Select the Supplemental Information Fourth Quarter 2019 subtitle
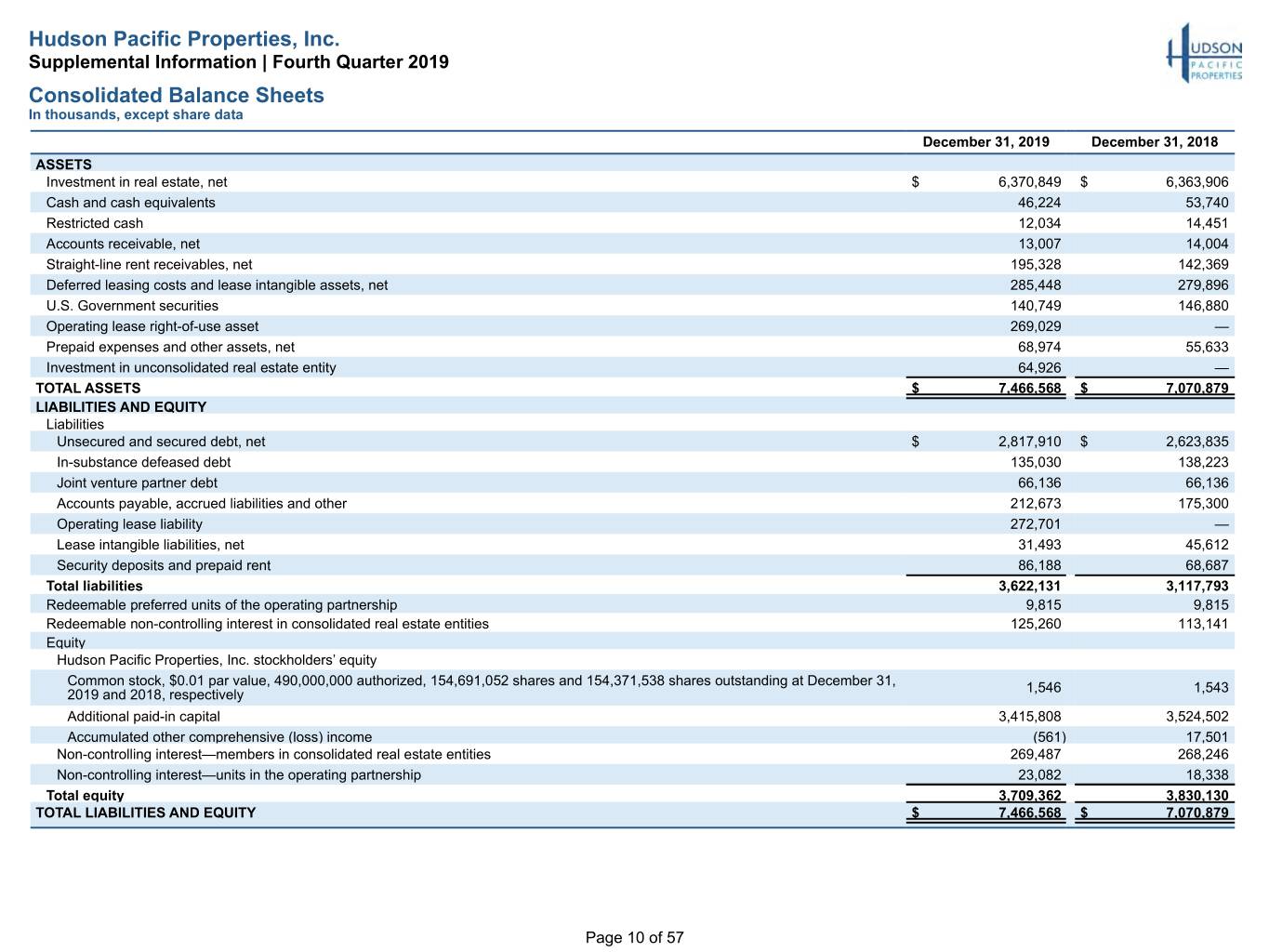The height and width of the screenshot is (952, 1269). [239, 62]
